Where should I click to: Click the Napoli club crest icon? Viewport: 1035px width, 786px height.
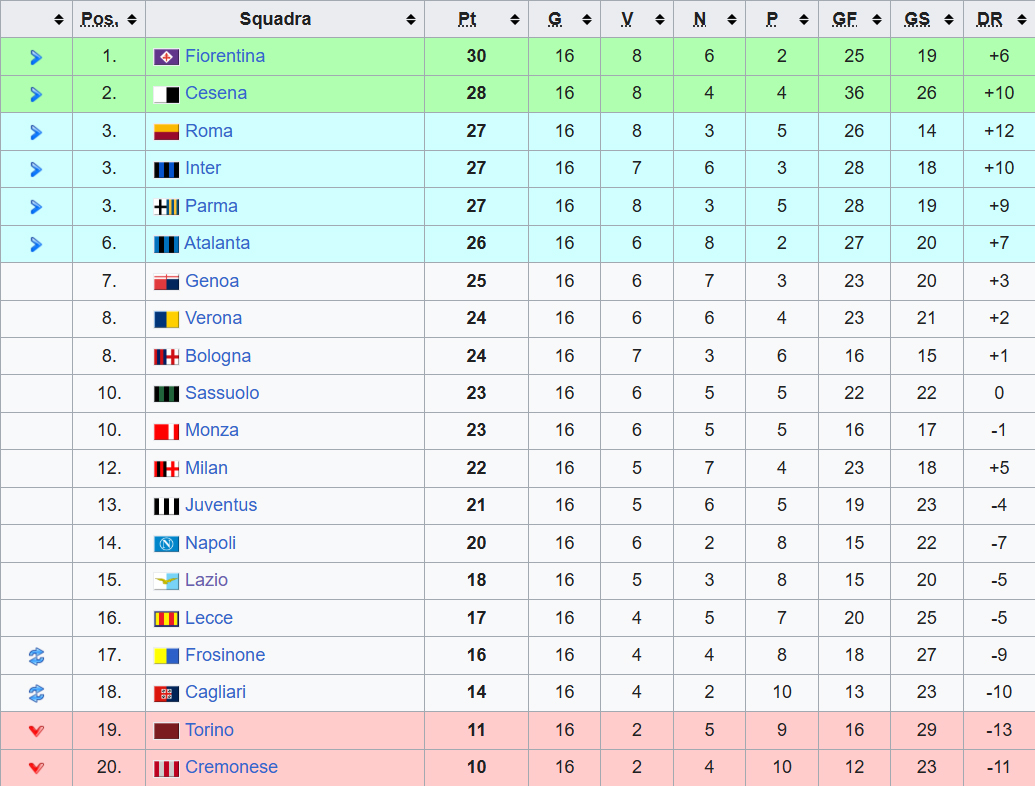click(166, 544)
